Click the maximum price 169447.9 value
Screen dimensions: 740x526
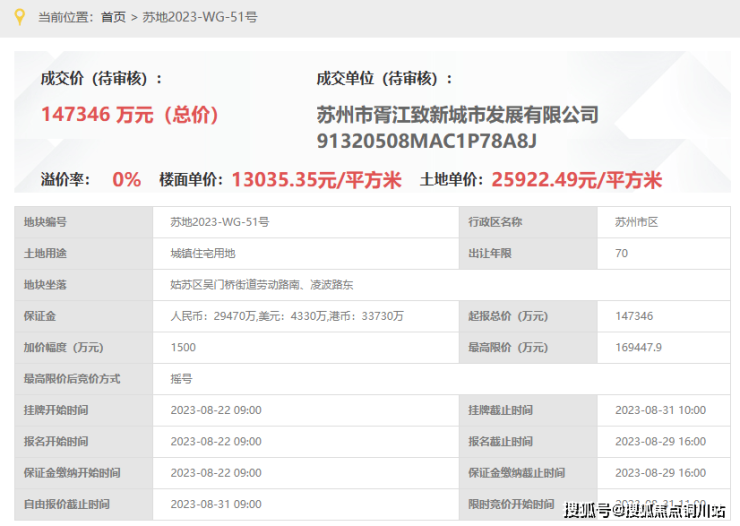click(x=639, y=347)
